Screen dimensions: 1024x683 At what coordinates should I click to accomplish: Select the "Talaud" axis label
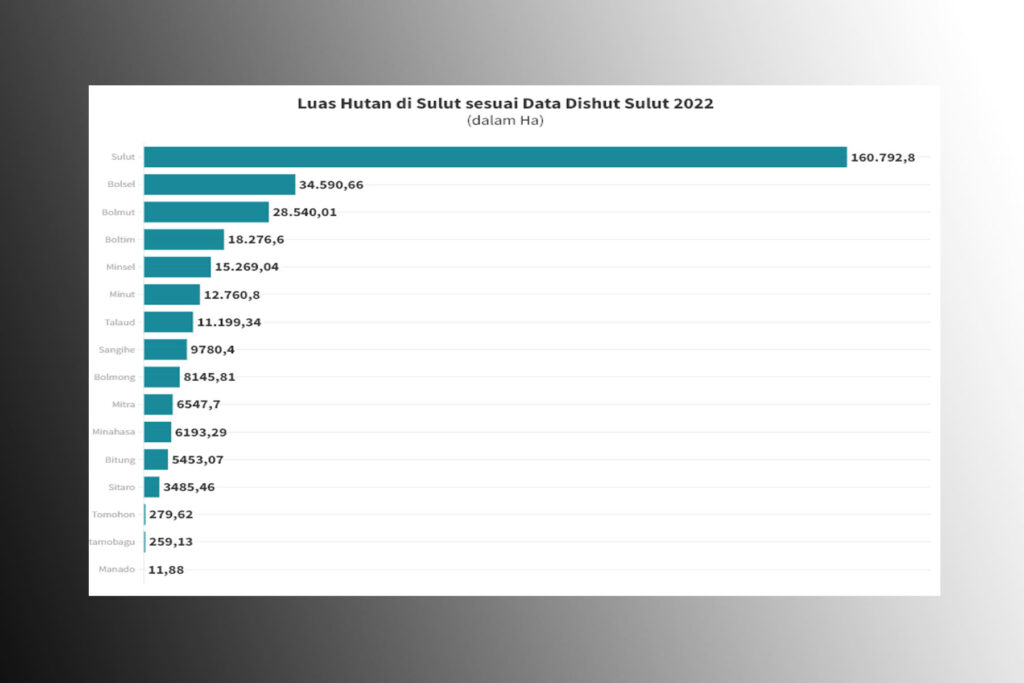pos(120,322)
